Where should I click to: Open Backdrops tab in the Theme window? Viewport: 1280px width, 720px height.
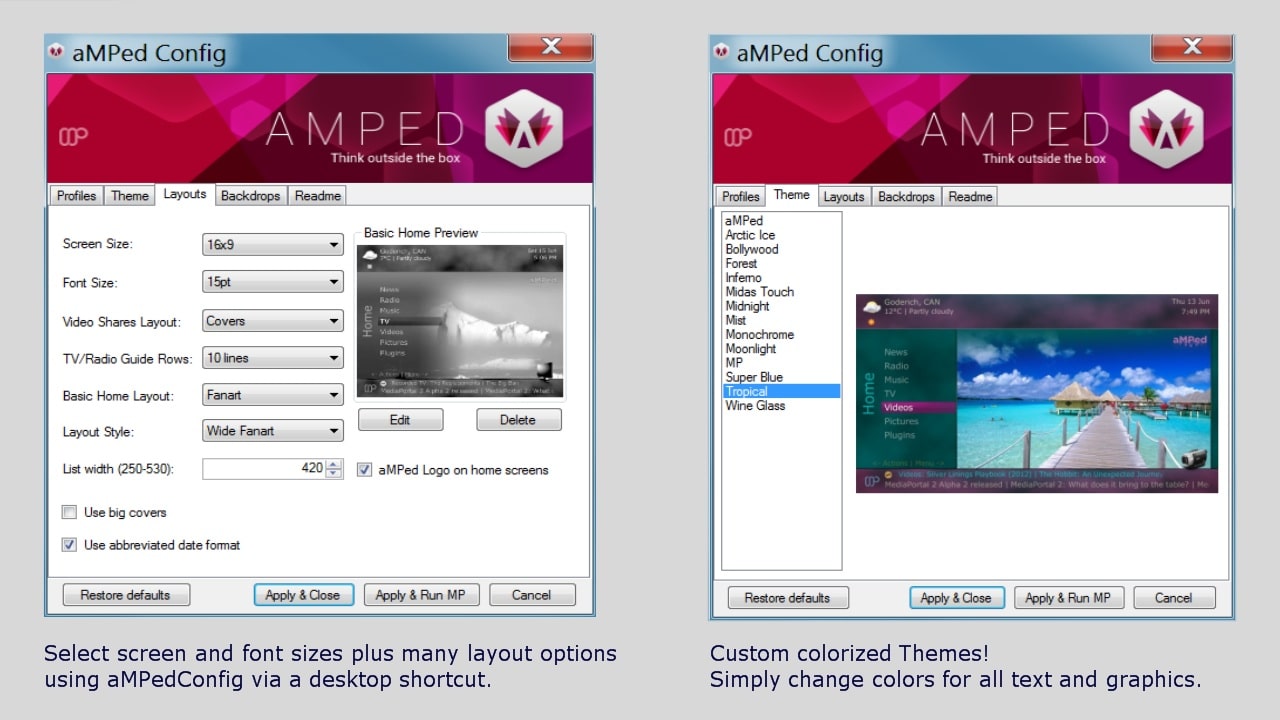[906, 197]
